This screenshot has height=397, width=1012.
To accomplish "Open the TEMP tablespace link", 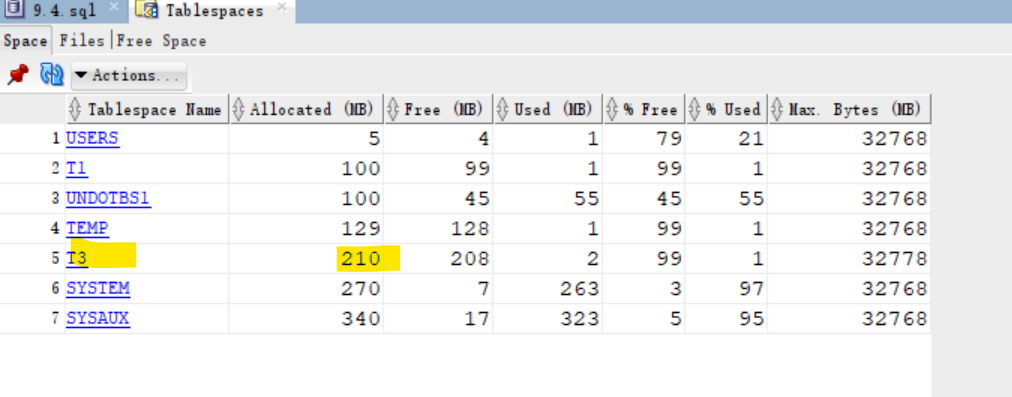I will tap(87, 229).
